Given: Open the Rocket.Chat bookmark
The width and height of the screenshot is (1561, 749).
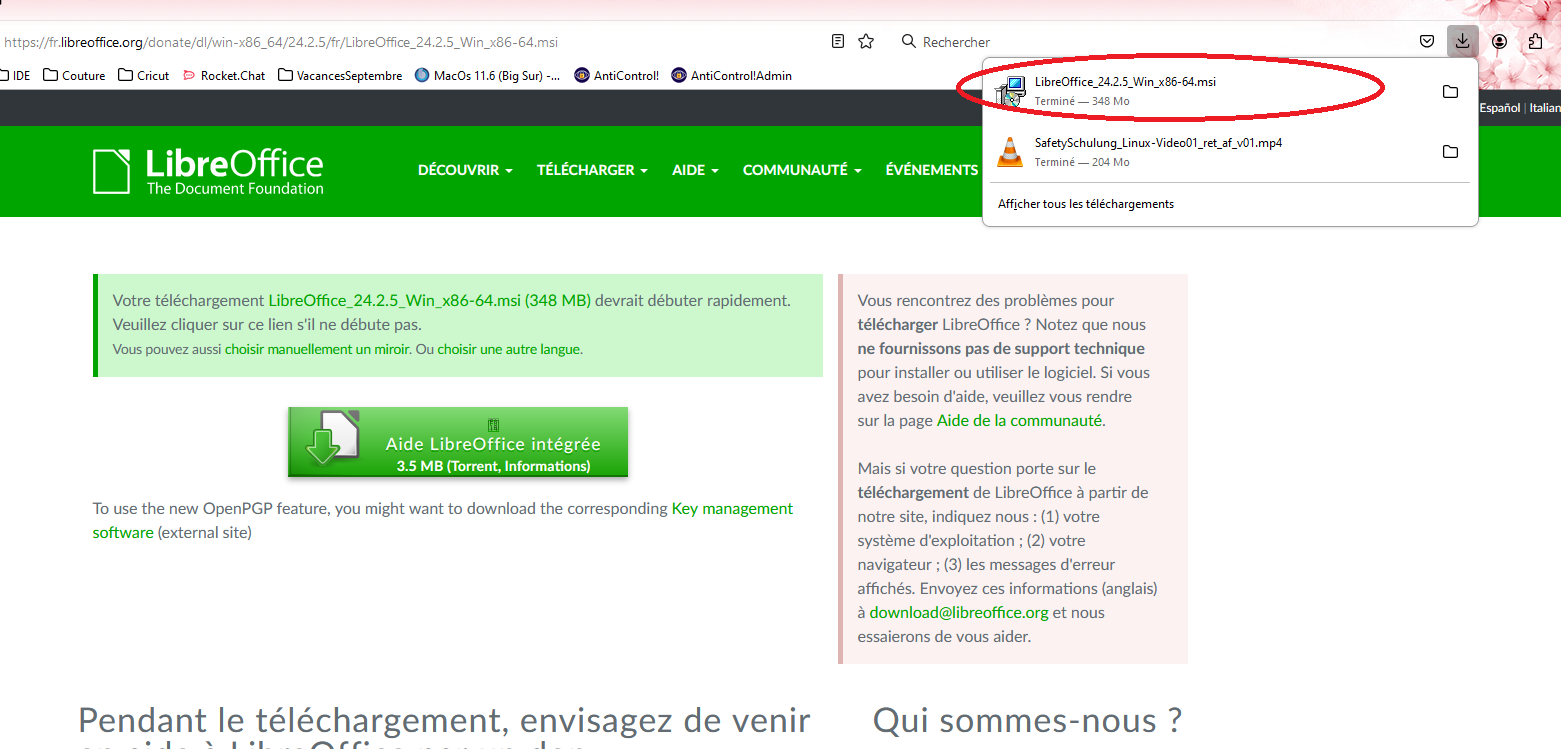Looking at the screenshot, I should (224, 75).
